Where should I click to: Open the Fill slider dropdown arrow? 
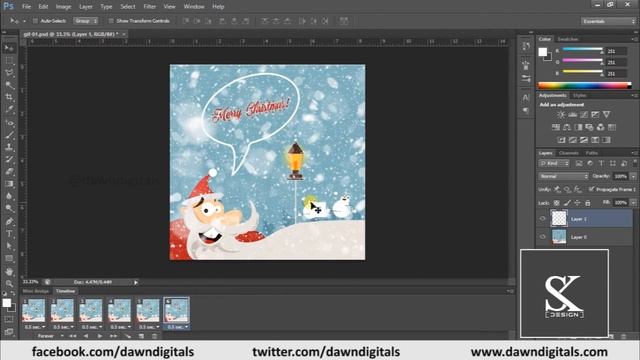point(633,203)
